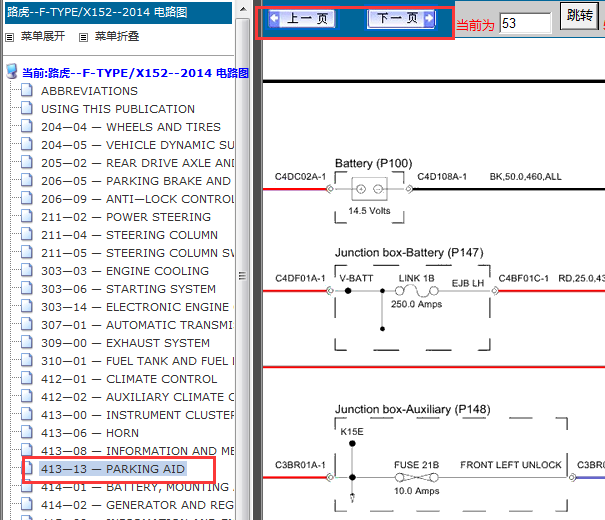Open USING THIS PUBLICATION entry
This screenshot has height=520, width=605.
118,109
